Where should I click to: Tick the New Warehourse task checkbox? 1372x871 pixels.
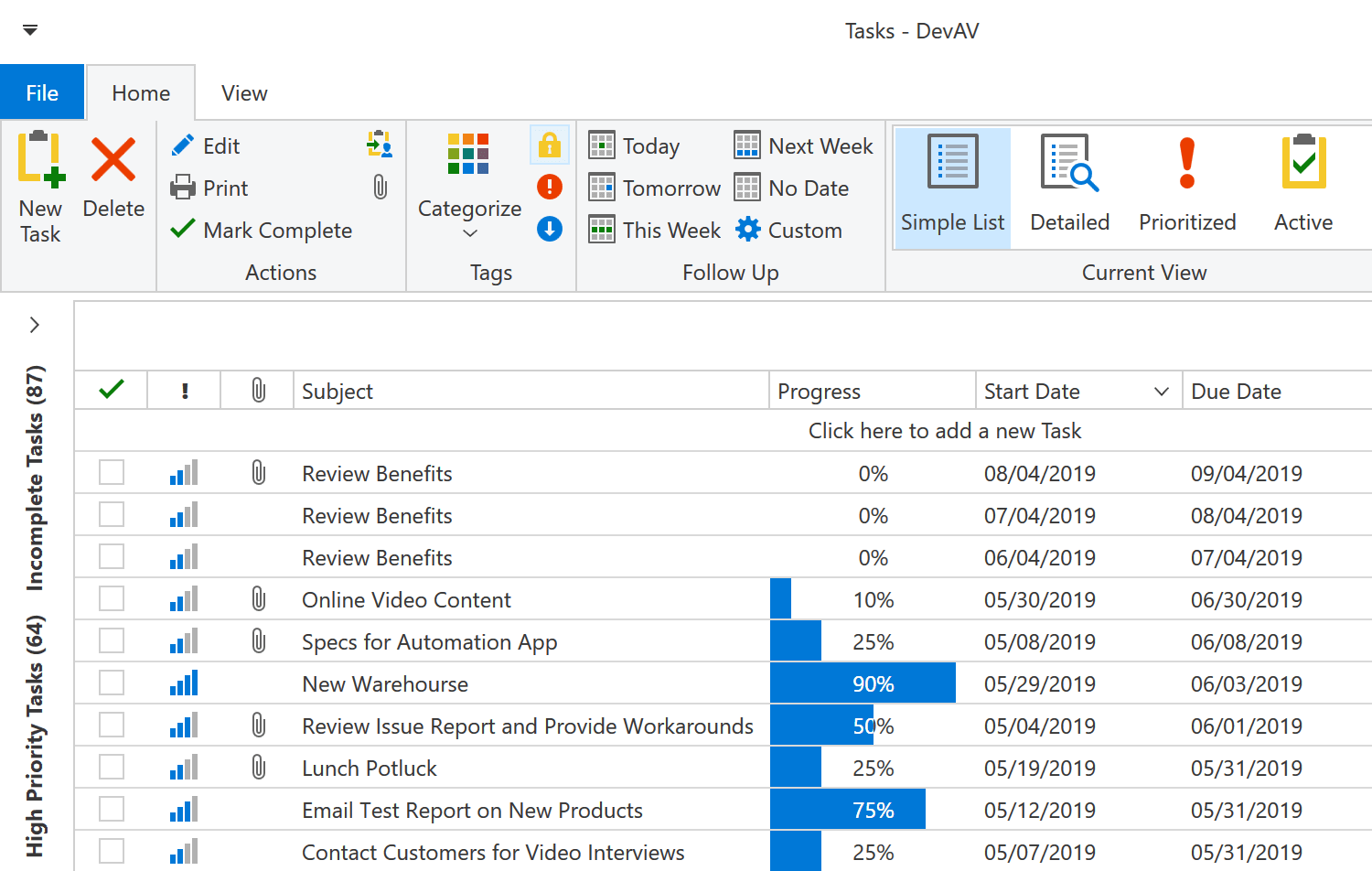(112, 683)
